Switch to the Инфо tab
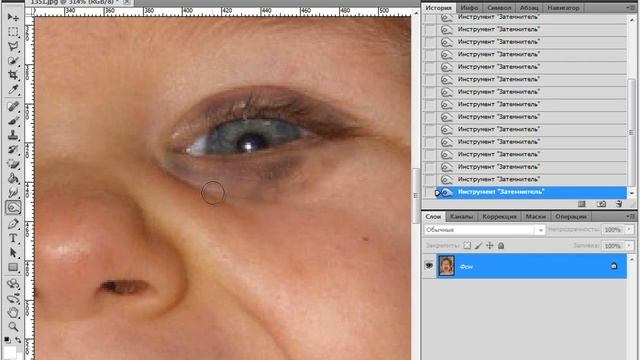 [469, 8]
